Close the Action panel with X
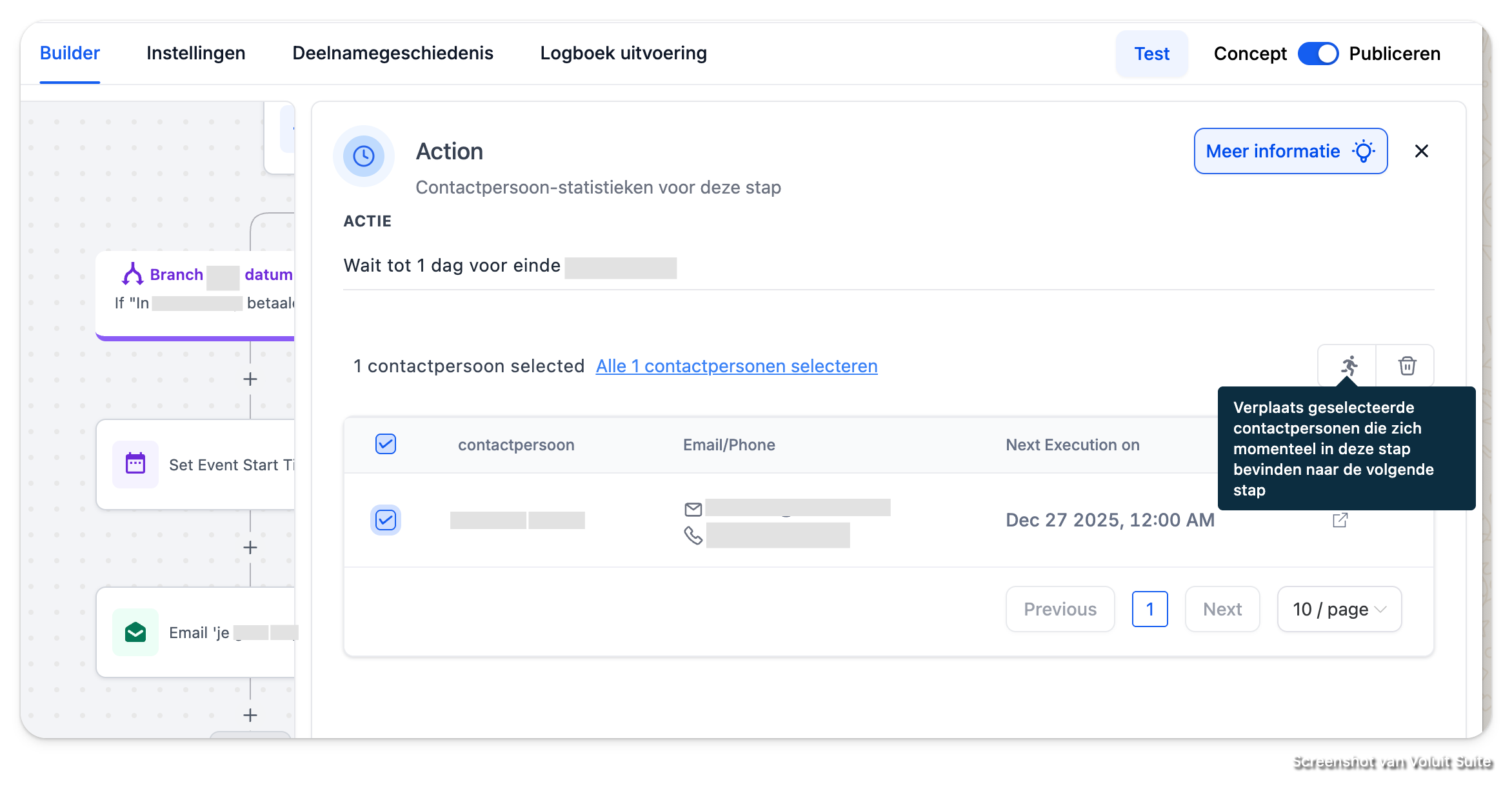1512x791 pixels. coord(1421,151)
